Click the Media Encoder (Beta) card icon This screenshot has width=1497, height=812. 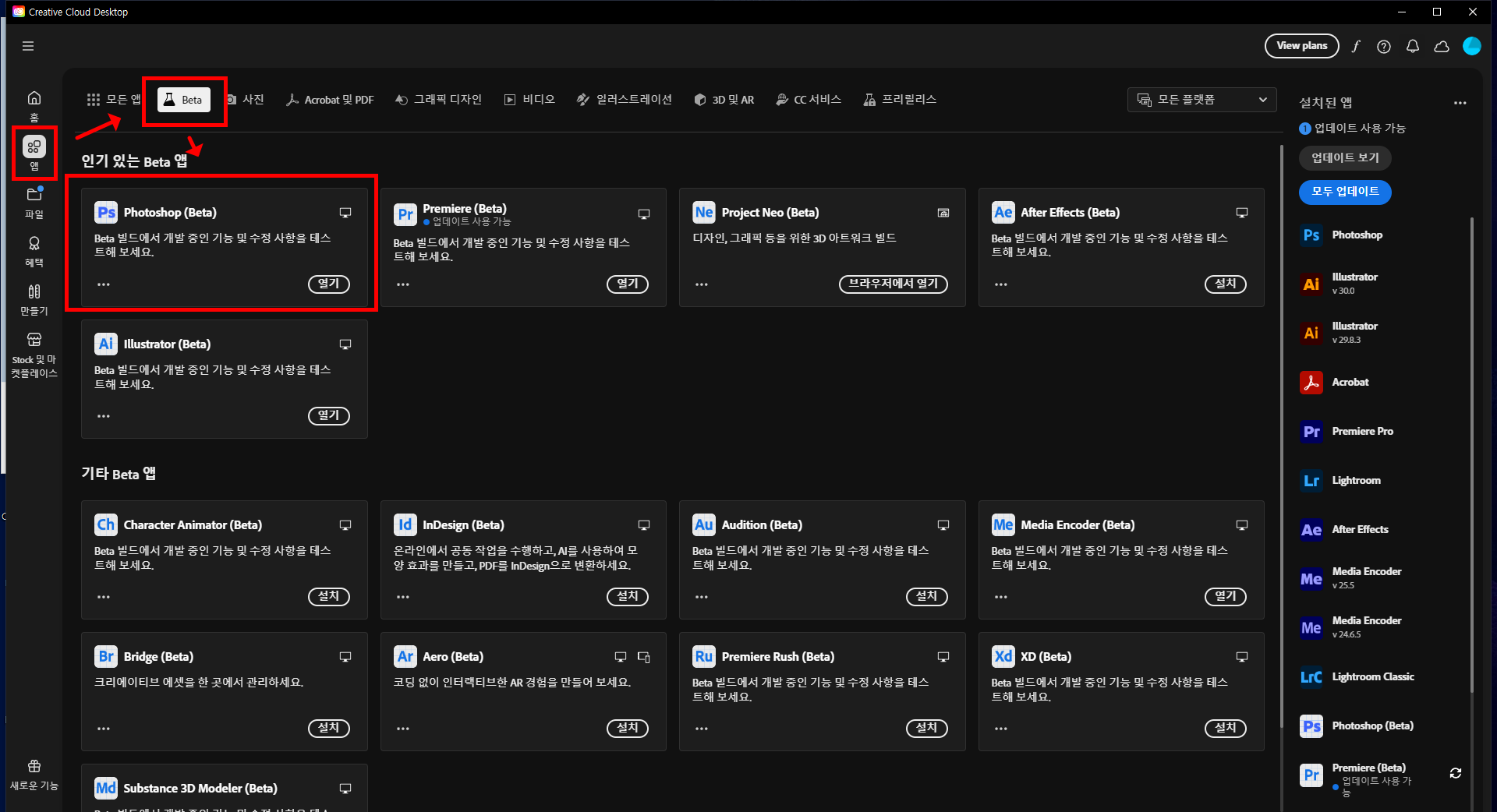pyautogui.click(x=1003, y=525)
